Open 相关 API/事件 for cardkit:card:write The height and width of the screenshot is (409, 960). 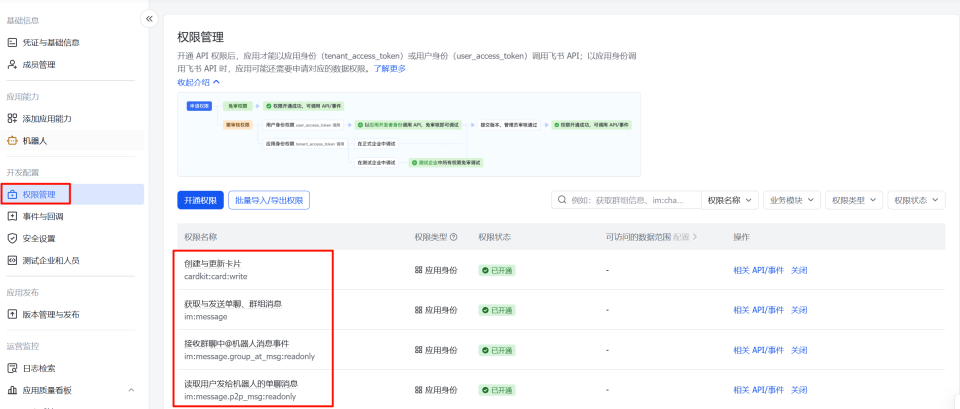[758, 270]
